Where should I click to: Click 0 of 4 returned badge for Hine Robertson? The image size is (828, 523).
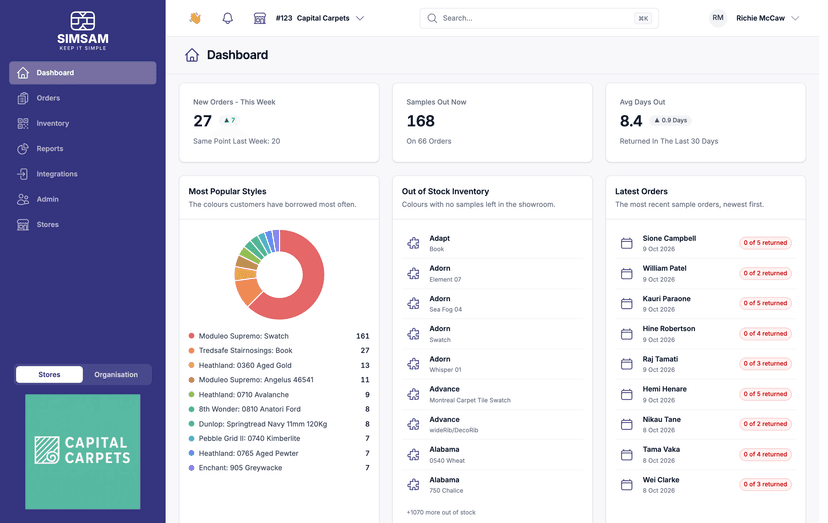pyautogui.click(x=765, y=333)
